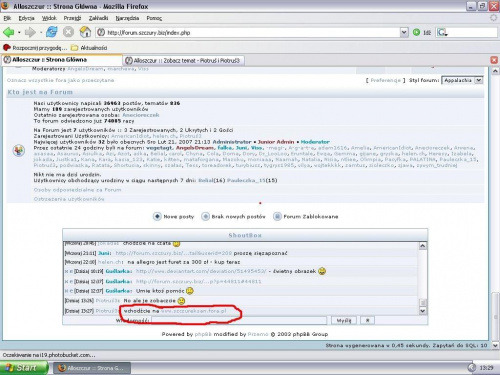Click the Nowe posty legend icon
This screenshot has width=500, height=375.
(157, 216)
